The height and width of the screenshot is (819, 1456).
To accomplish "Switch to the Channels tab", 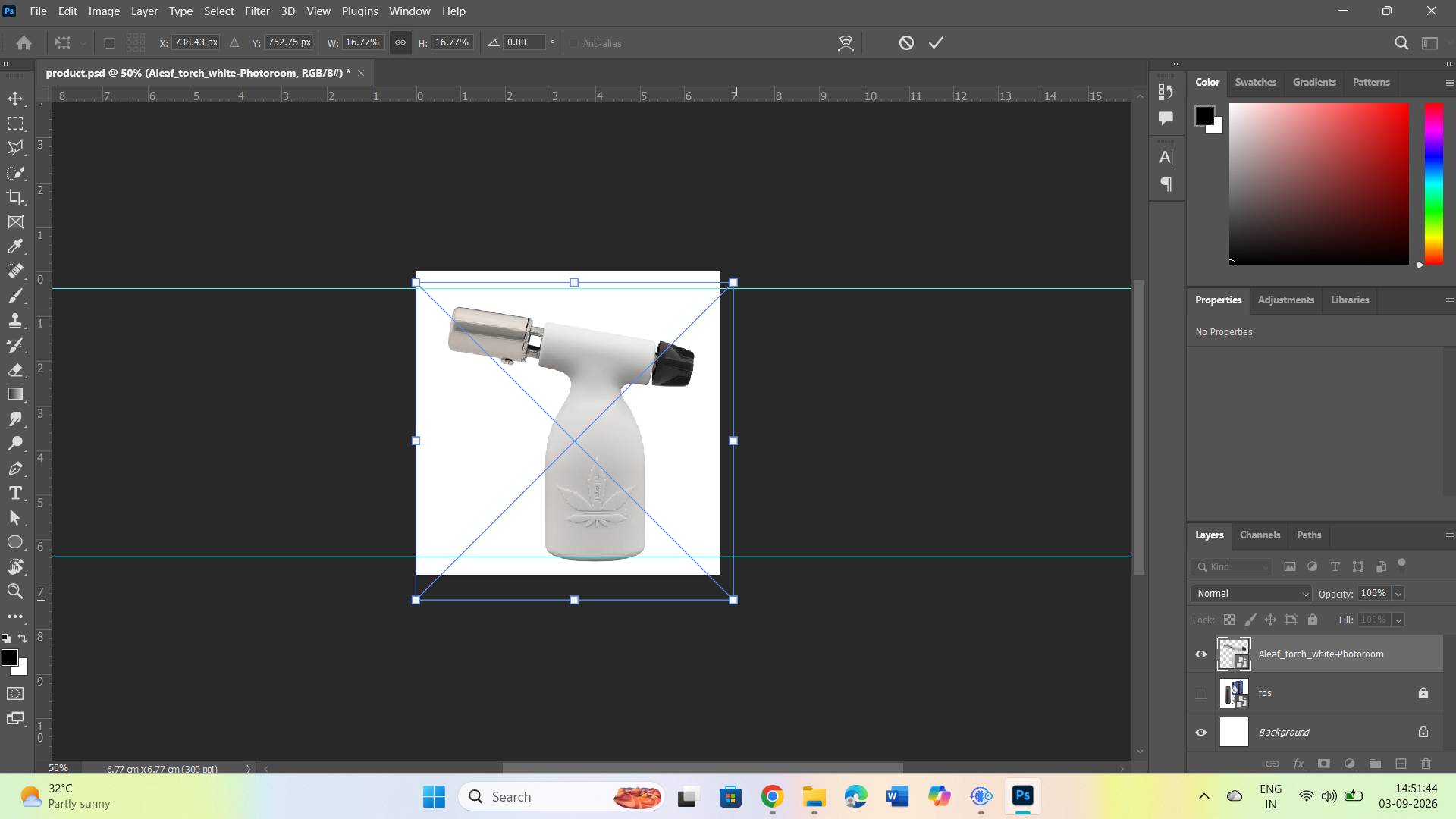I will pos(1260,535).
